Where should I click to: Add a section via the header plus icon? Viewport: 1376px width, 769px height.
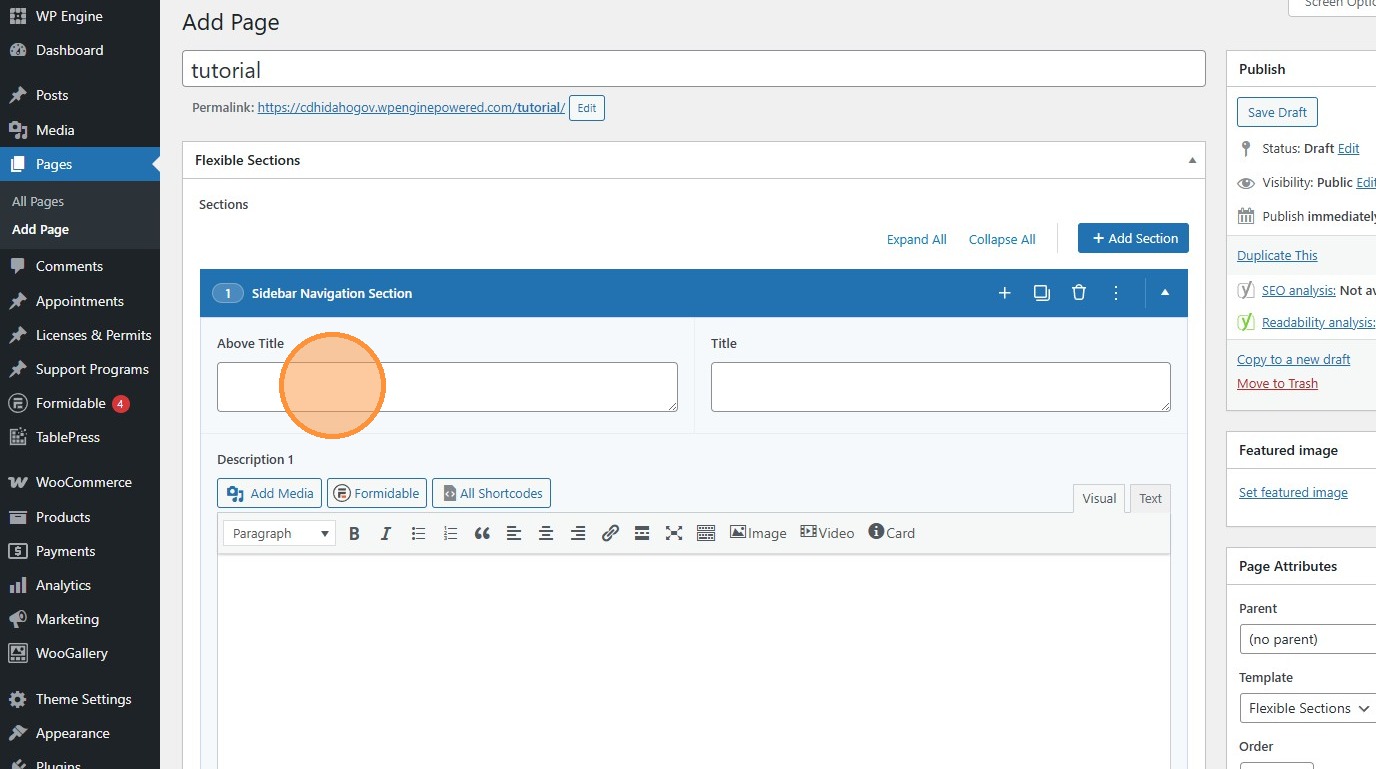pos(1005,293)
